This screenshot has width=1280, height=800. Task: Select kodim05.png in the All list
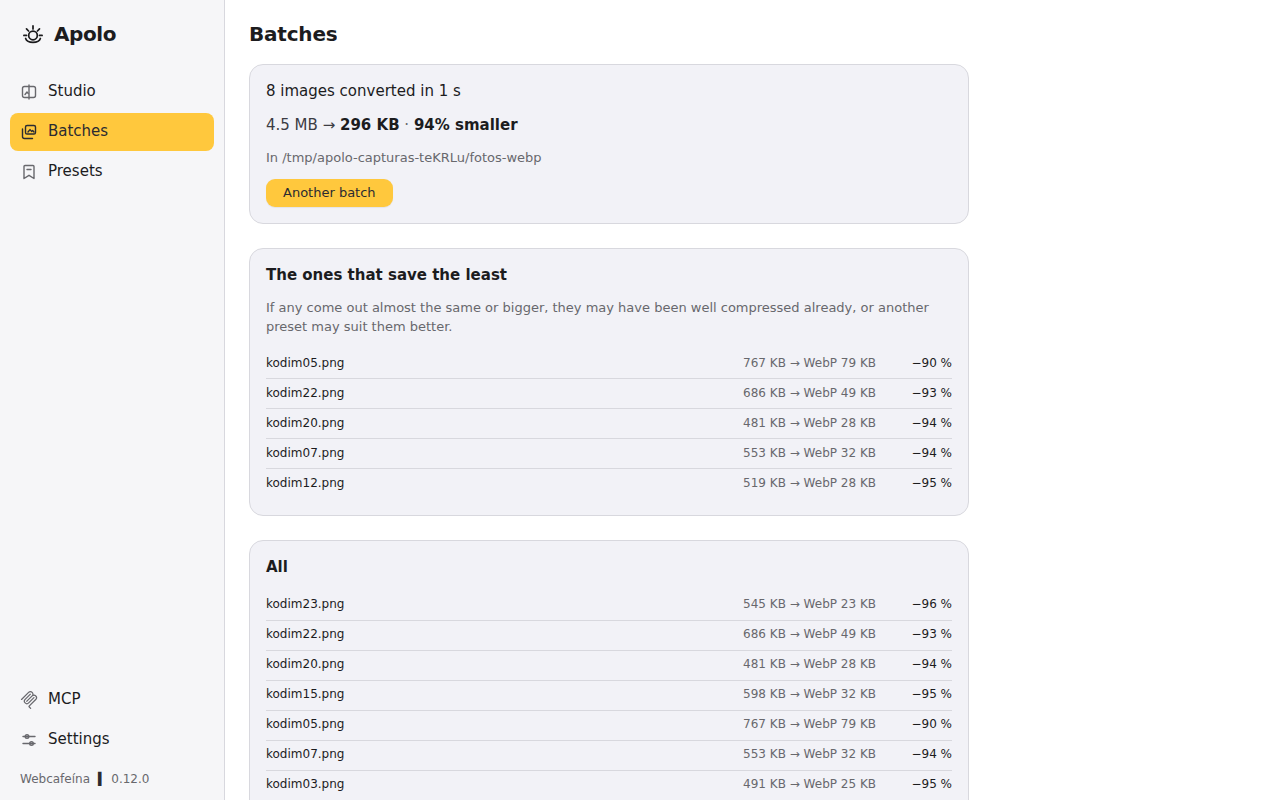pos(609,724)
